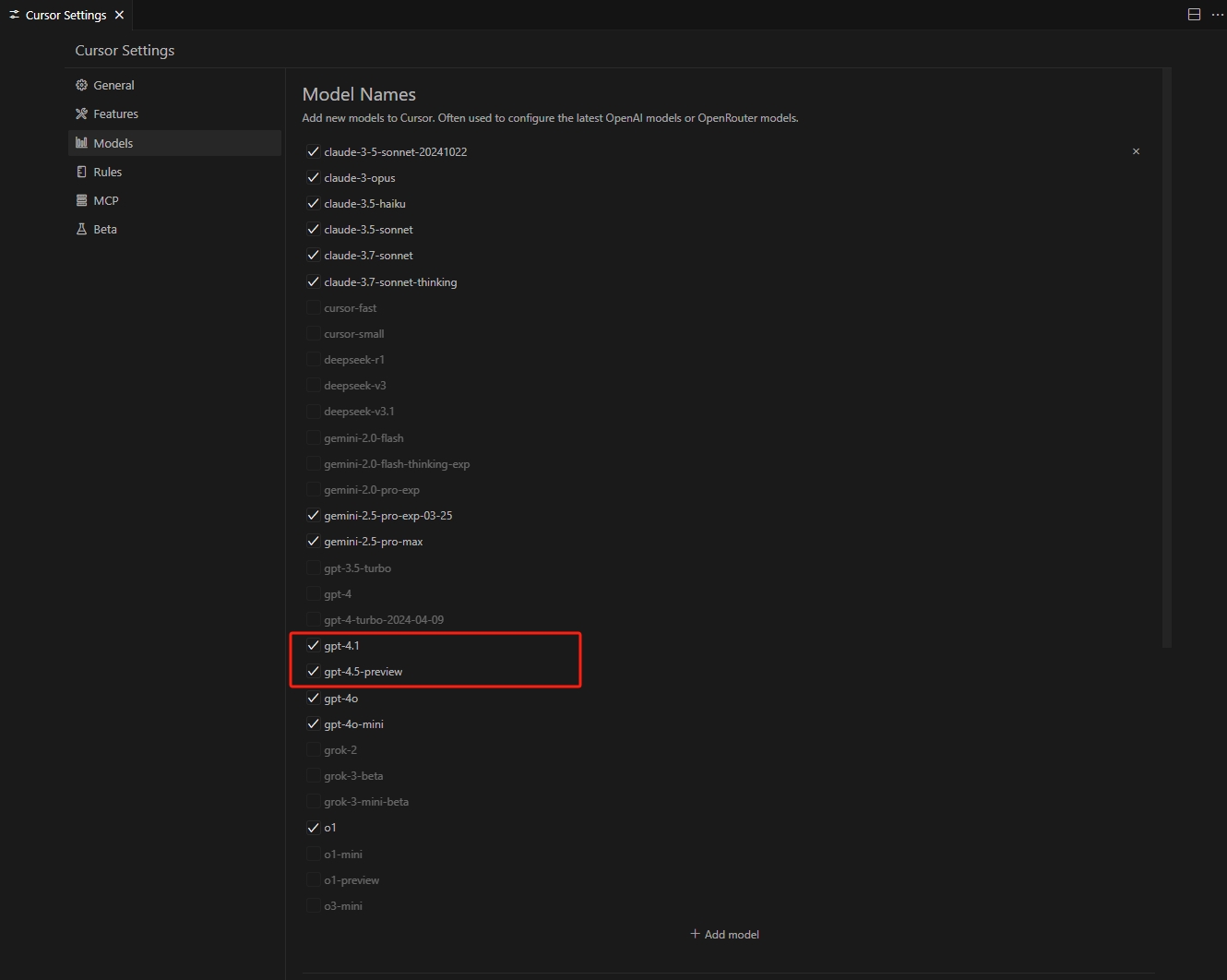
Task: Uncheck gemini-2.5-pro-exp-03-25 model
Action: [x=313, y=515]
